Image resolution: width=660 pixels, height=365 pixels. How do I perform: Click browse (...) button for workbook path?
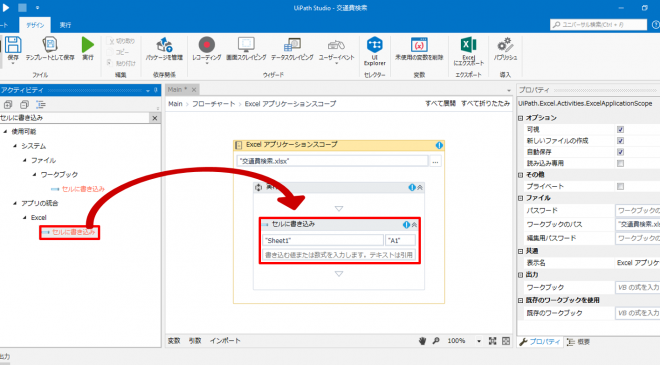[435, 162]
